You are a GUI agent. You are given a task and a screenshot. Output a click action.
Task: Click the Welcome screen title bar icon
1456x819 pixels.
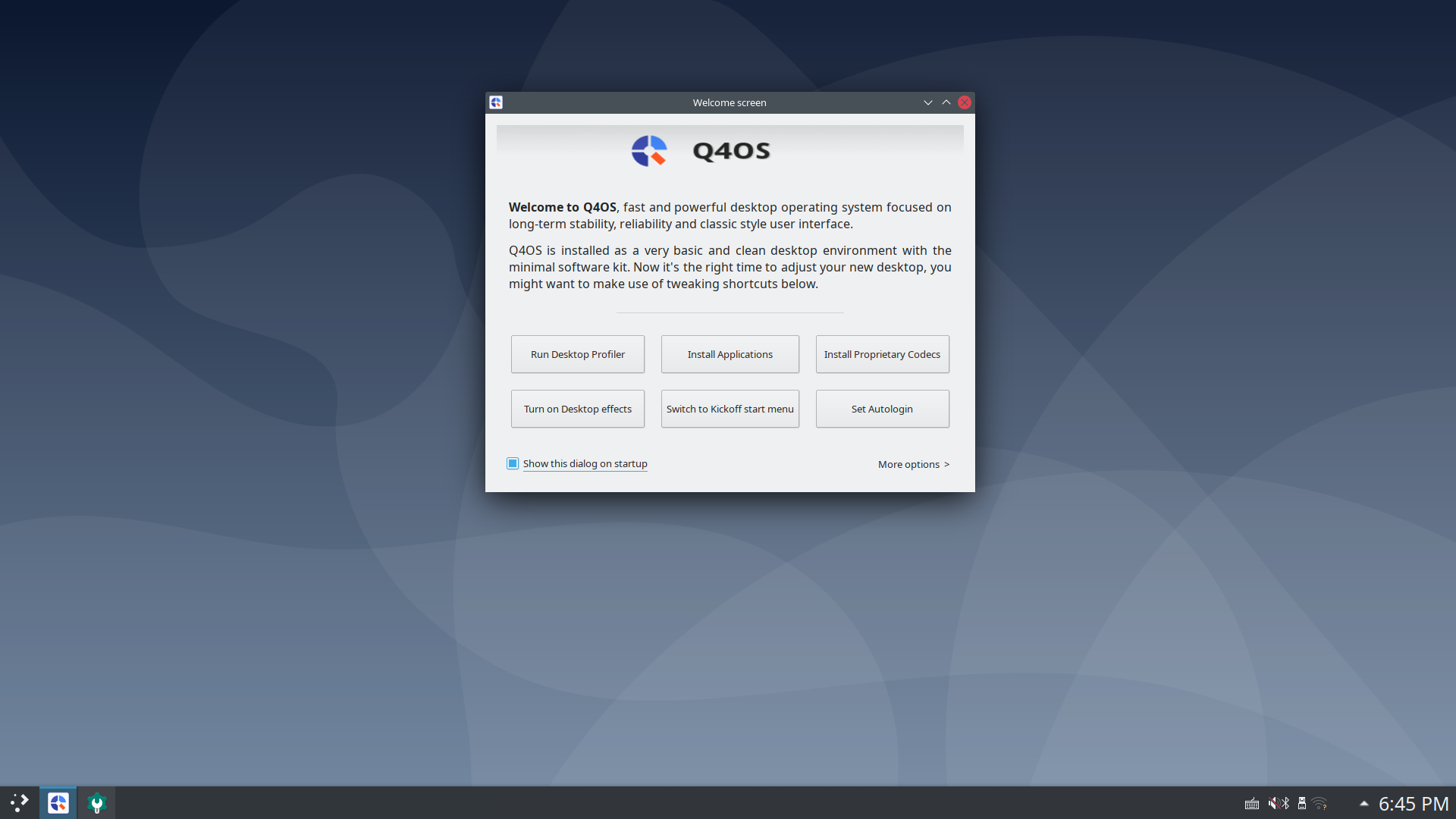[x=496, y=102]
